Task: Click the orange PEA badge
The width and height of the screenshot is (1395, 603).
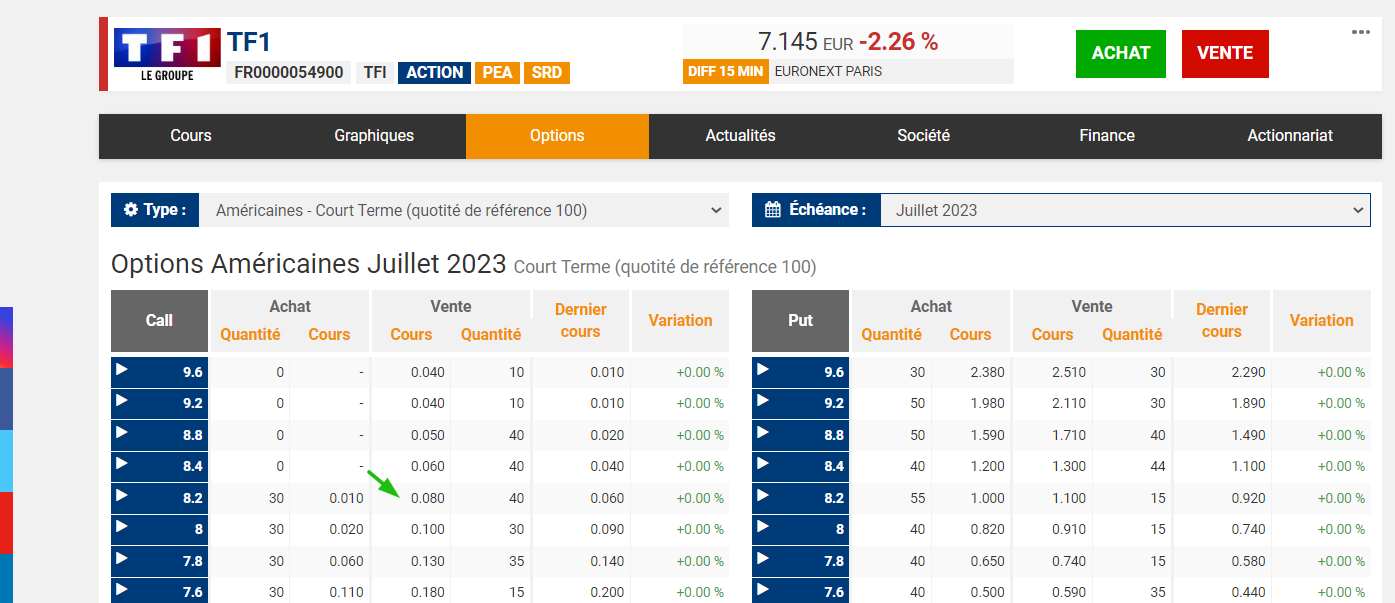Action: (x=497, y=73)
